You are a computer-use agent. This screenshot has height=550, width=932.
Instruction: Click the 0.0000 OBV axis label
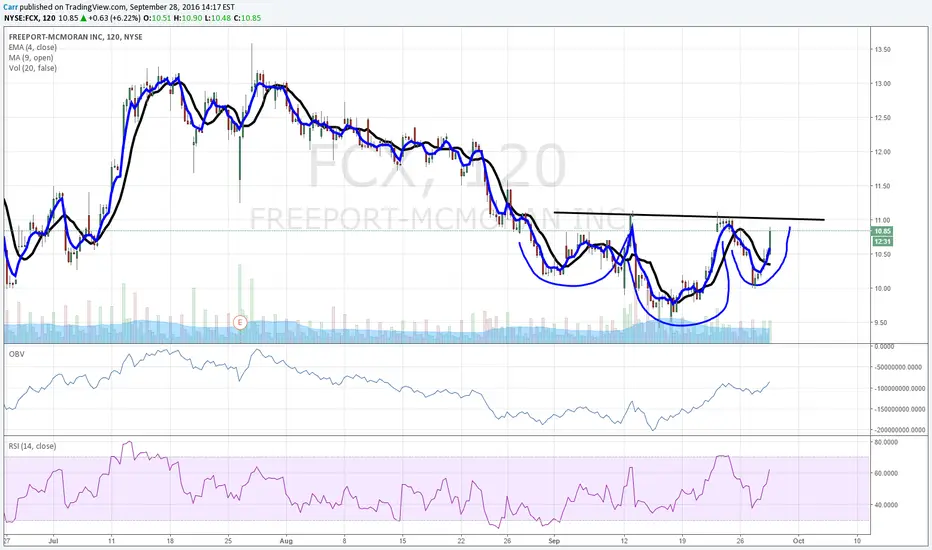click(x=884, y=346)
